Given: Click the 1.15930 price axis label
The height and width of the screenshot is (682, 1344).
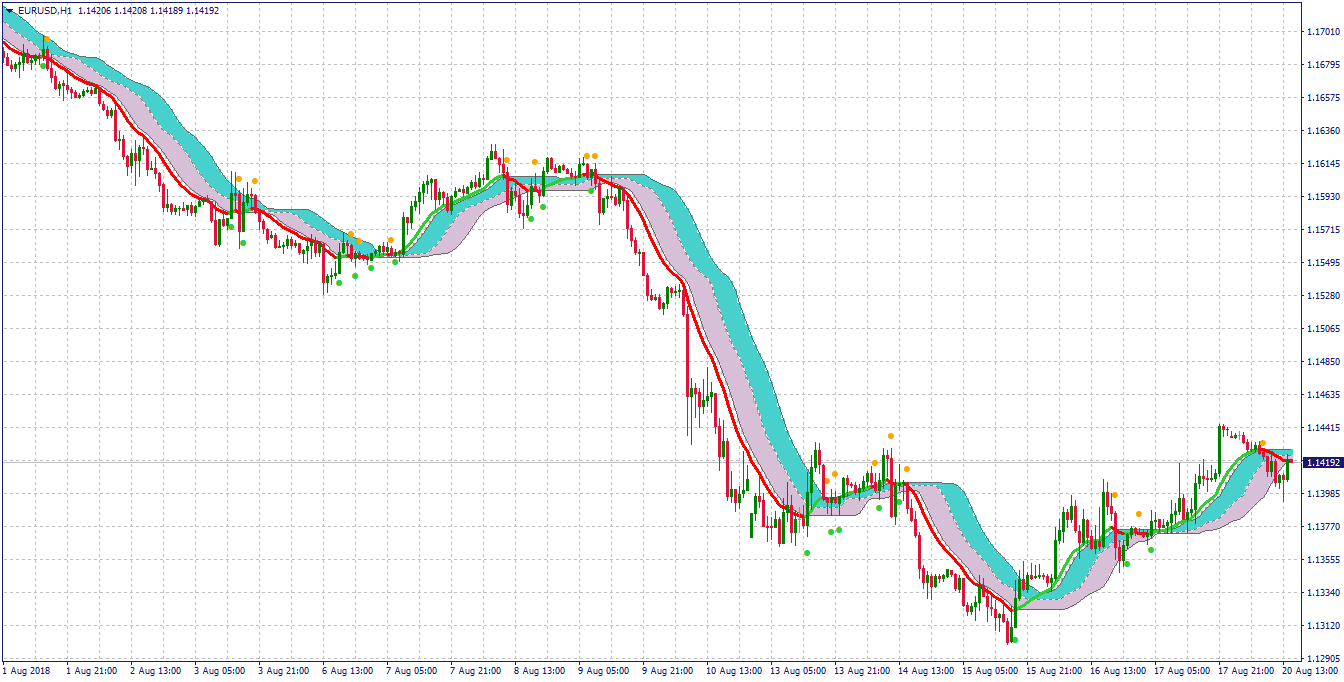Looking at the screenshot, I should click(x=1323, y=197).
